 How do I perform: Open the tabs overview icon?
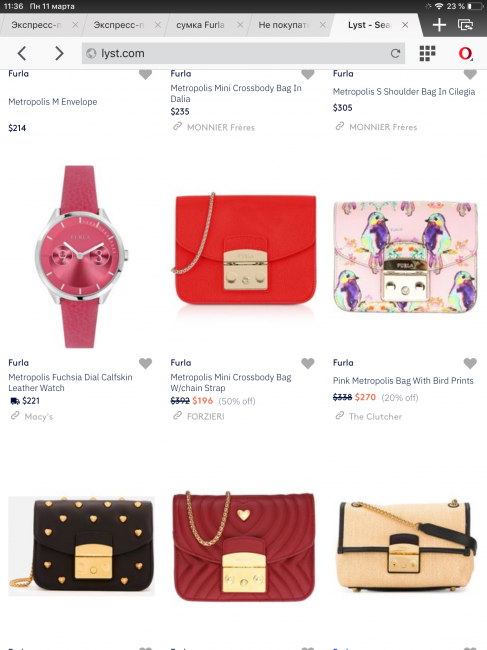point(465,25)
